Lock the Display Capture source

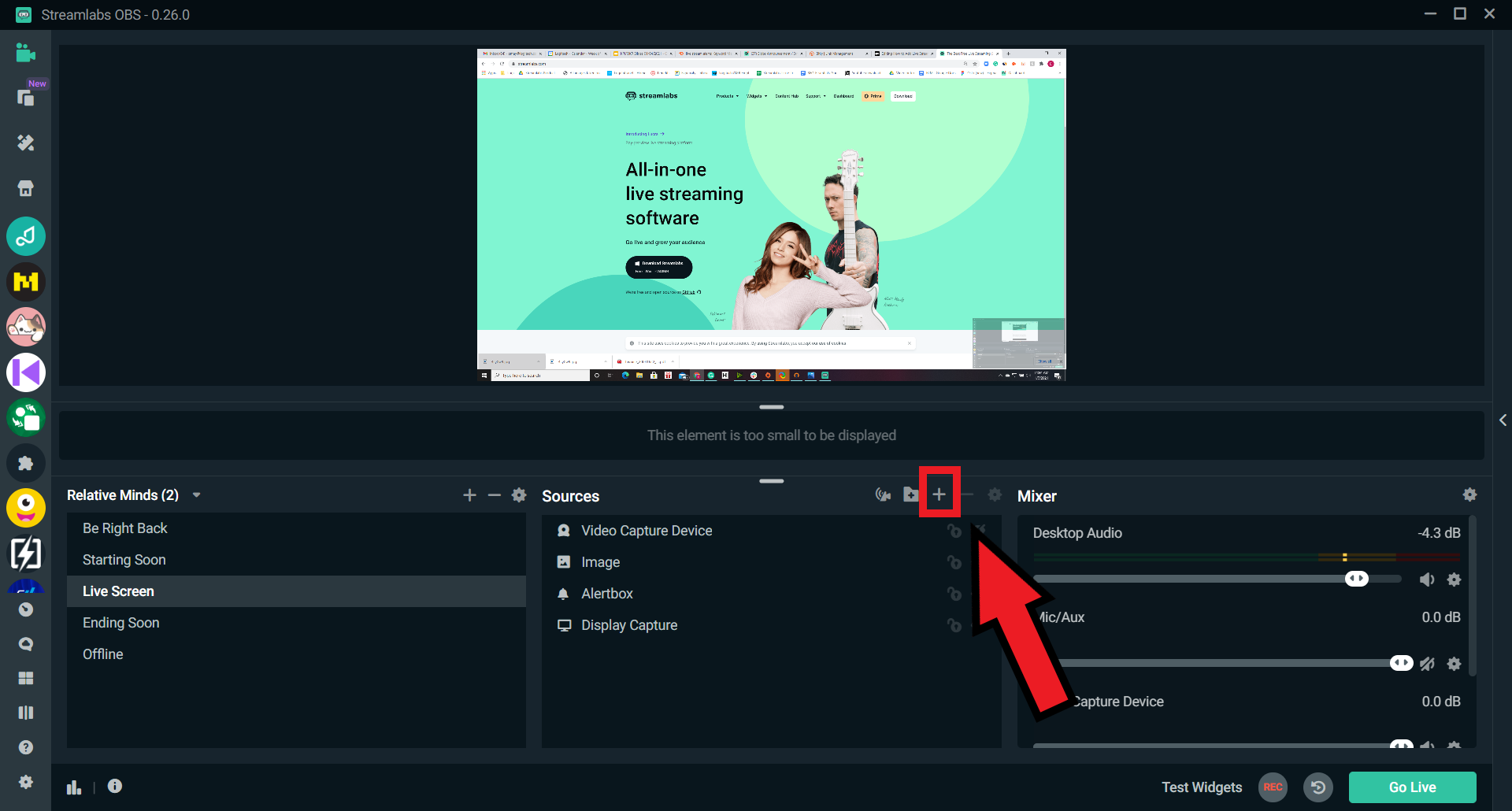click(x=954, y=625)
